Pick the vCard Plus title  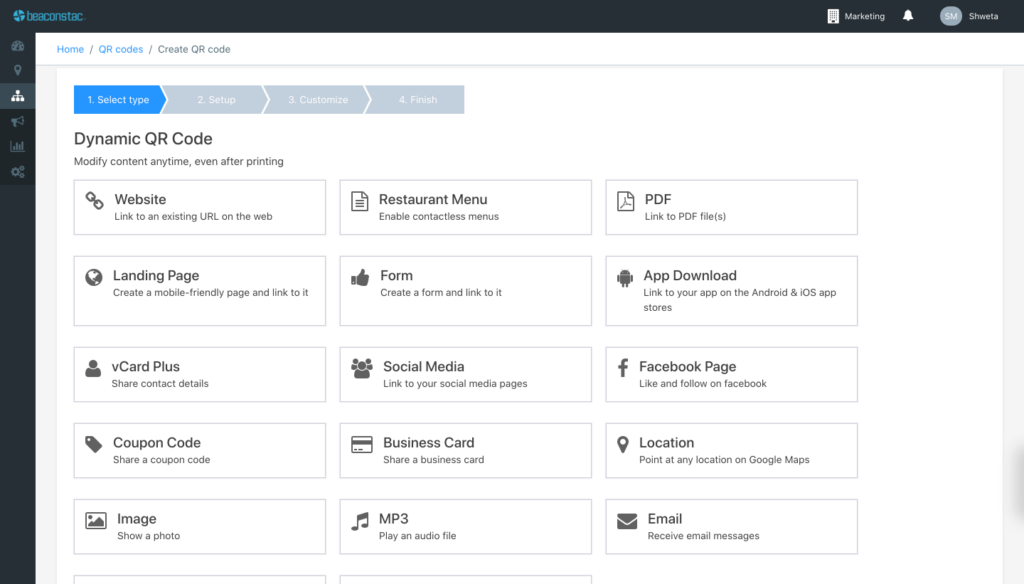click(146, 366)
